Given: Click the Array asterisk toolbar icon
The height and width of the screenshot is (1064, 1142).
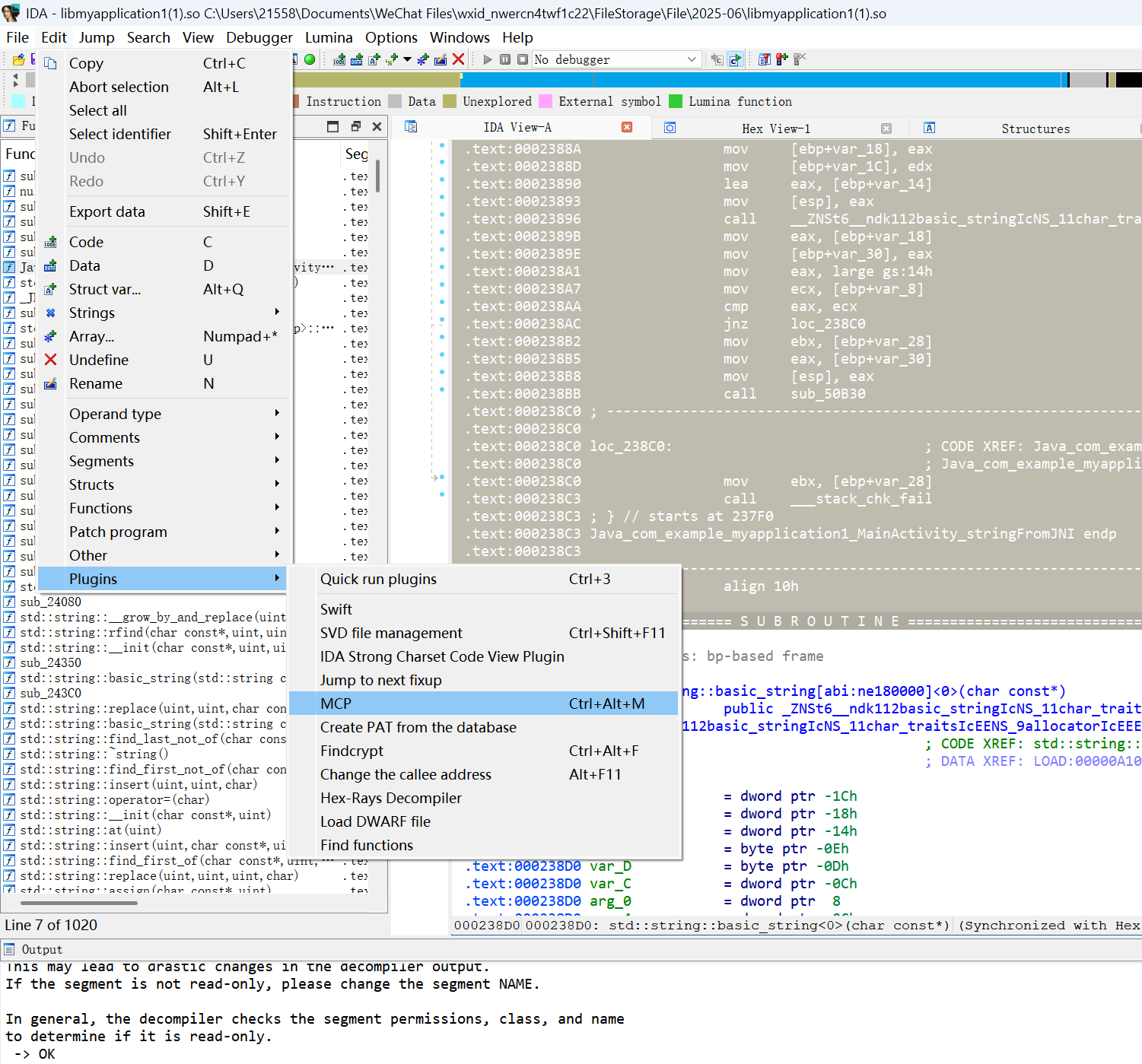Looking at the screenshot, I should pyautogui.click(x=423, y=59).
